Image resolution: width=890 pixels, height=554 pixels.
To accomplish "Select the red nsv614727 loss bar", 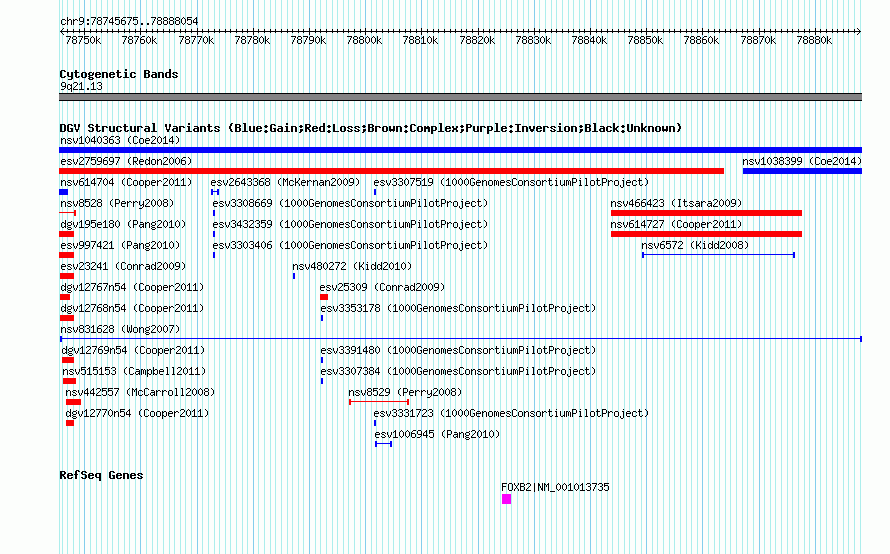I will tap(706, 234).
